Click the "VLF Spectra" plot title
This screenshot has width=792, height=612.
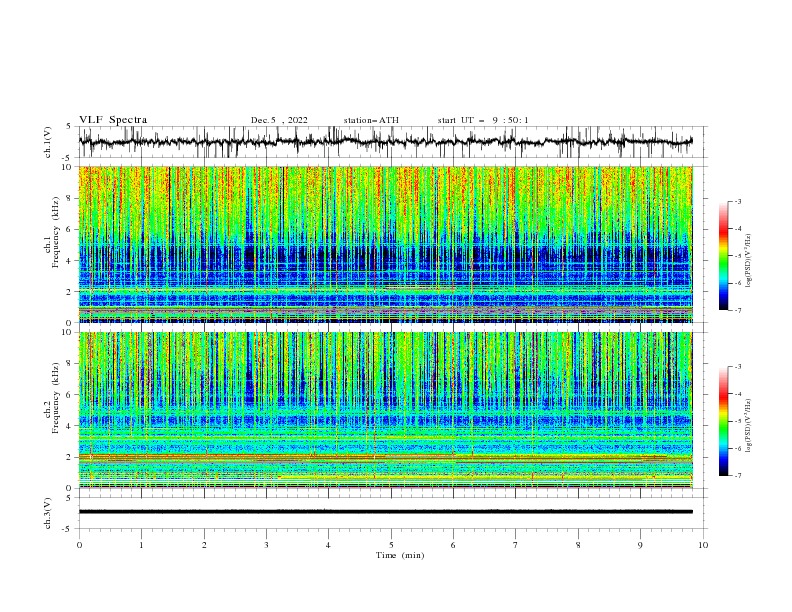click(113, 120)
